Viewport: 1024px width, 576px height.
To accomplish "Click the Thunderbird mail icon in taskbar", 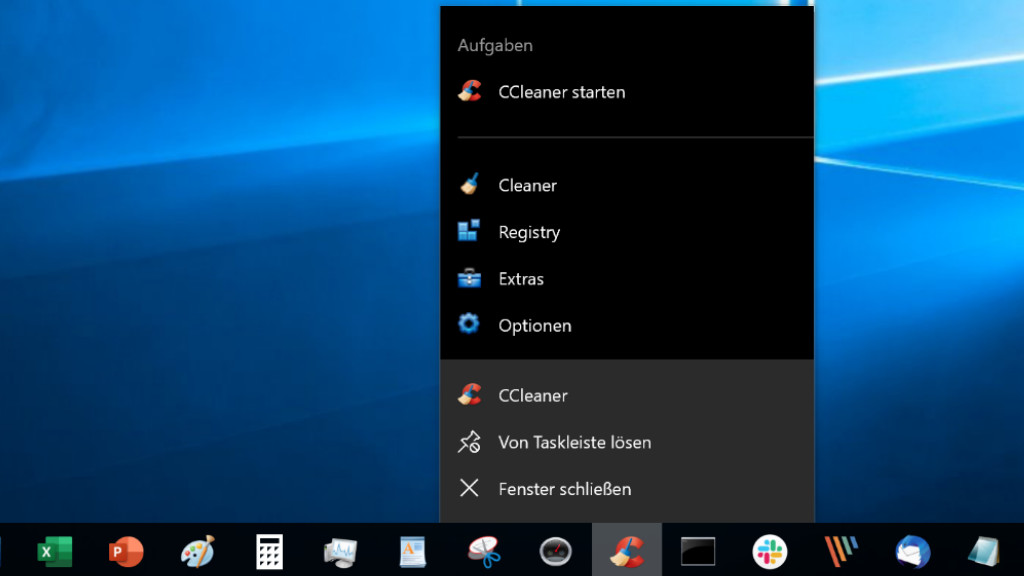I will [912, 551].
